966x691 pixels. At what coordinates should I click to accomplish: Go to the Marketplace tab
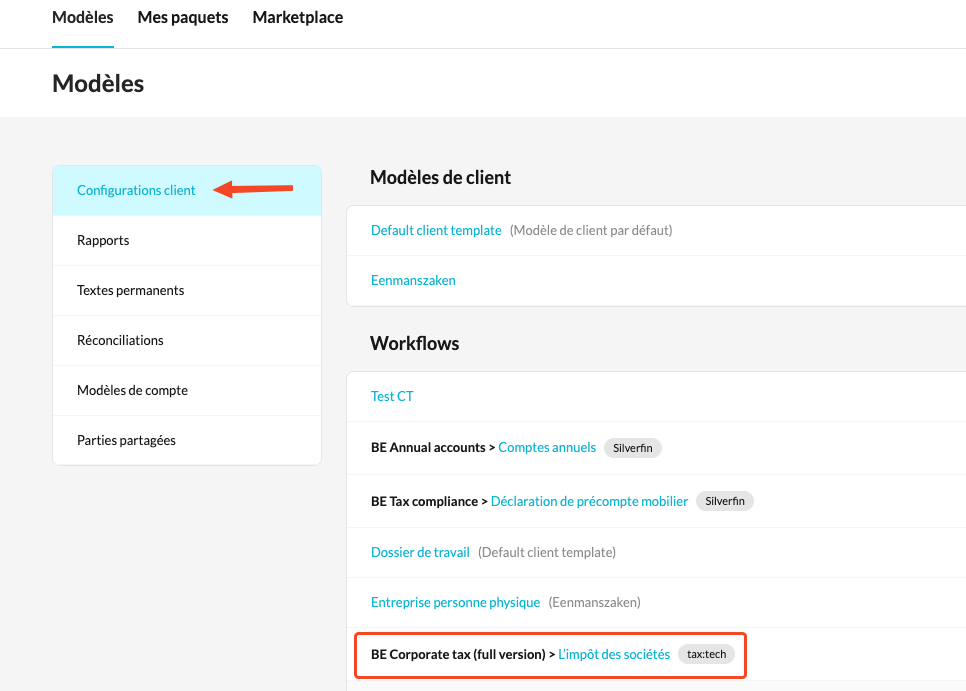(298, 18)
